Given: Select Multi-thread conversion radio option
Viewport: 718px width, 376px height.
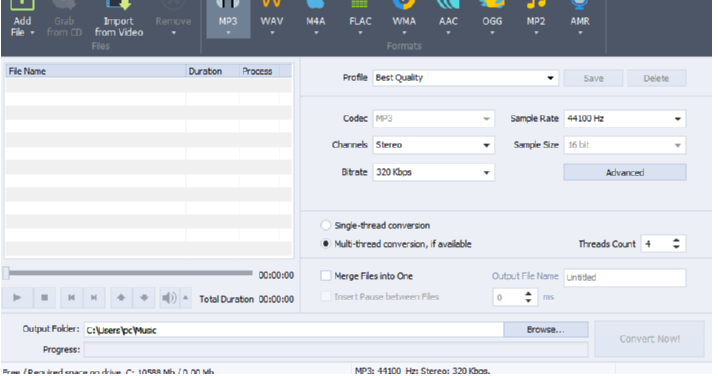Looking at the screenshot, I should (x=325, y=244).
